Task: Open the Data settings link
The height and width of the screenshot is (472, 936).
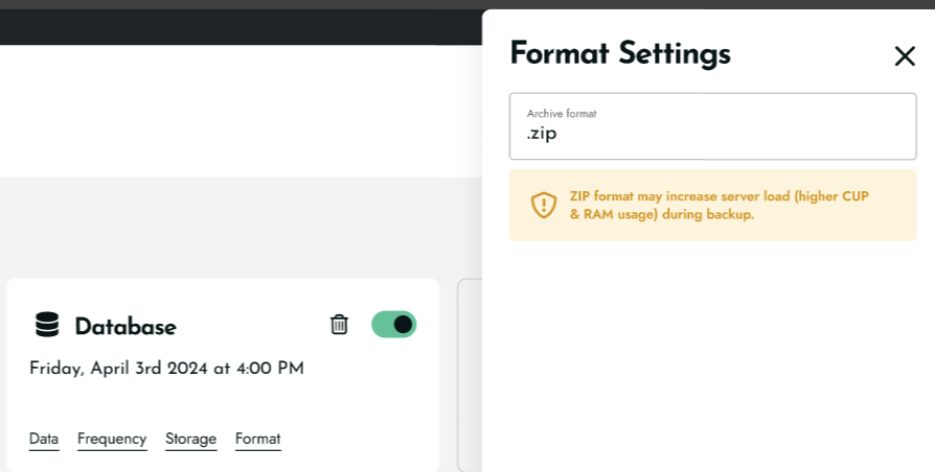Action: (x=44, y=440)
